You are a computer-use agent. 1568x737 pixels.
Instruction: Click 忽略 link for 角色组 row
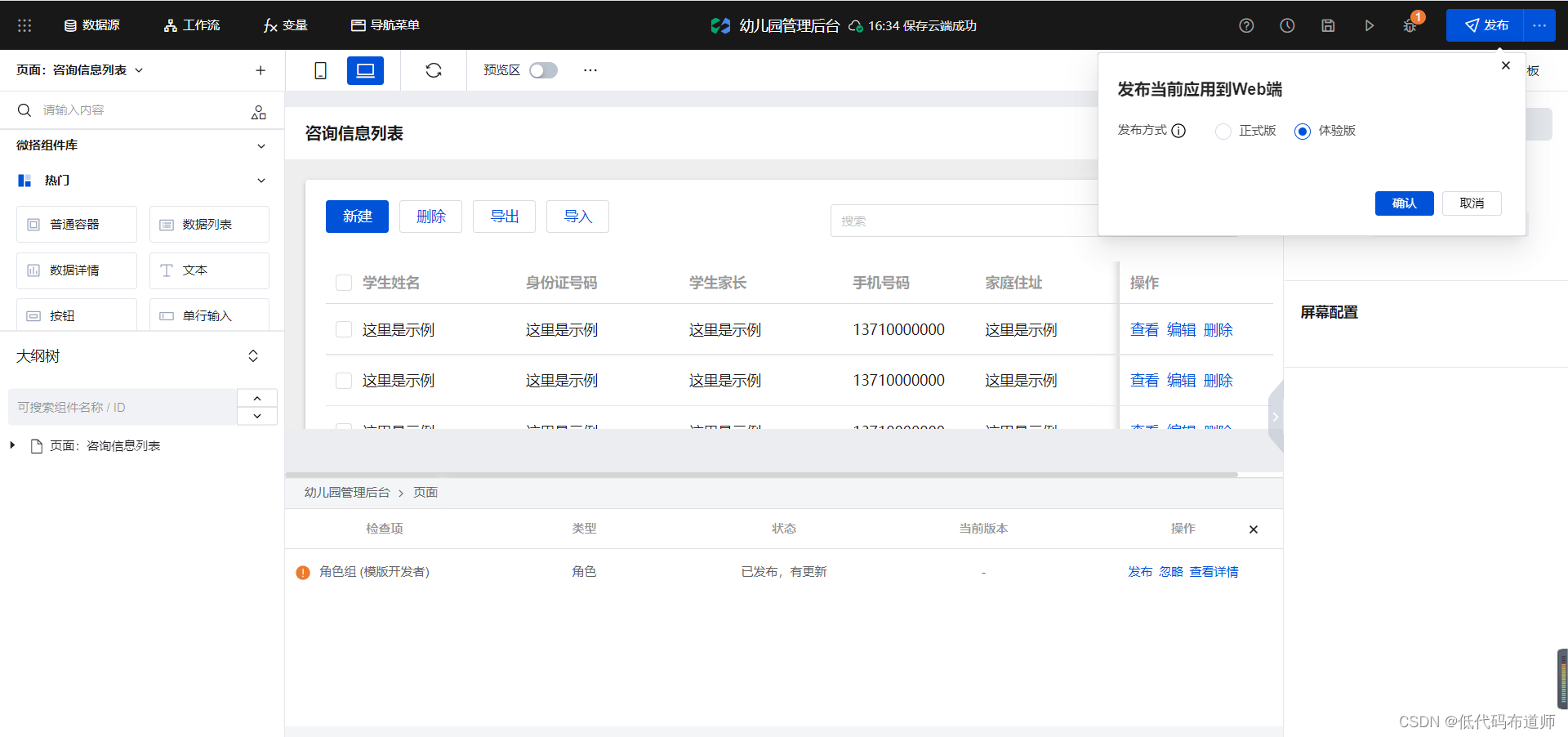click(1171, 572)
